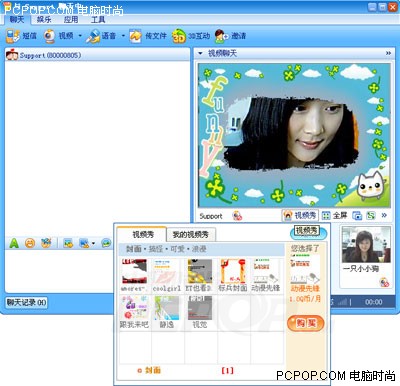
Task: Start video with the 视频 webcam icon
Action: [x=50, y=36]
